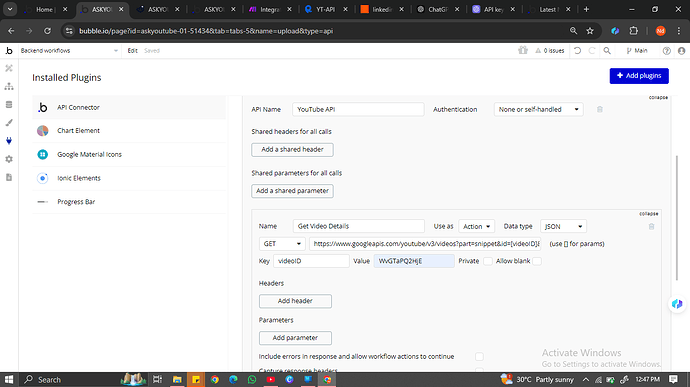Screen dimensions: 690x387
Task: Click the Add plugins button
Action: pyautogui.click(x=639, y=76)
